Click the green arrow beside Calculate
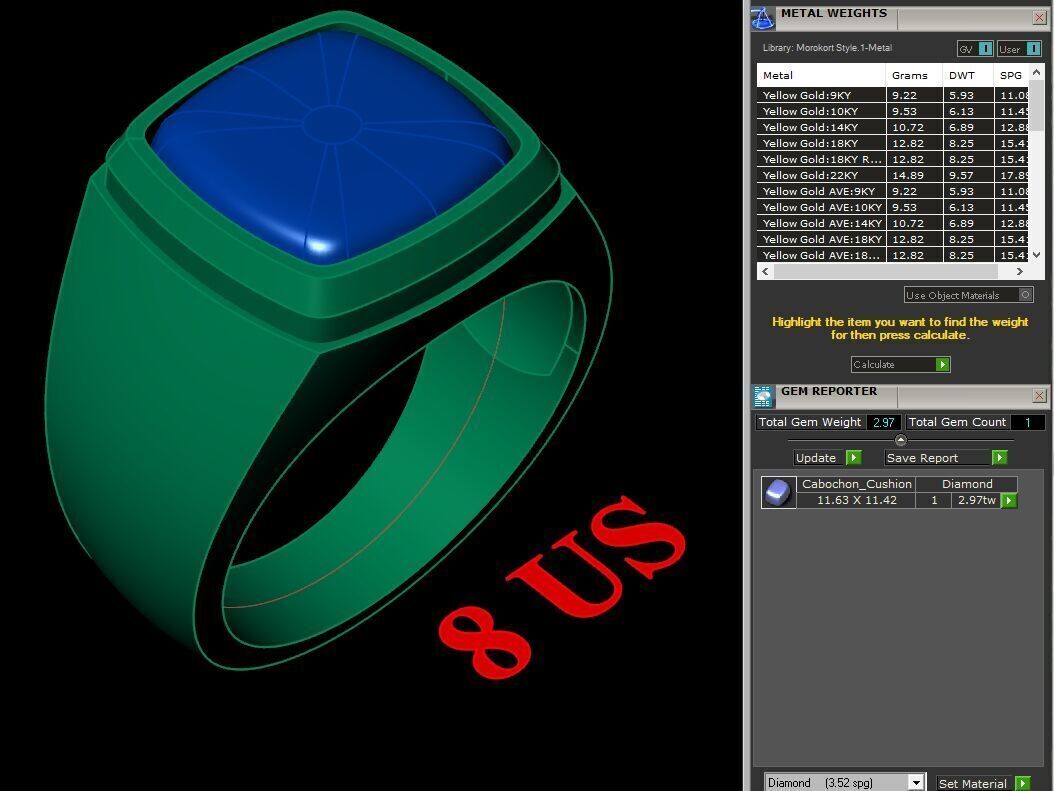 [942, 364]
